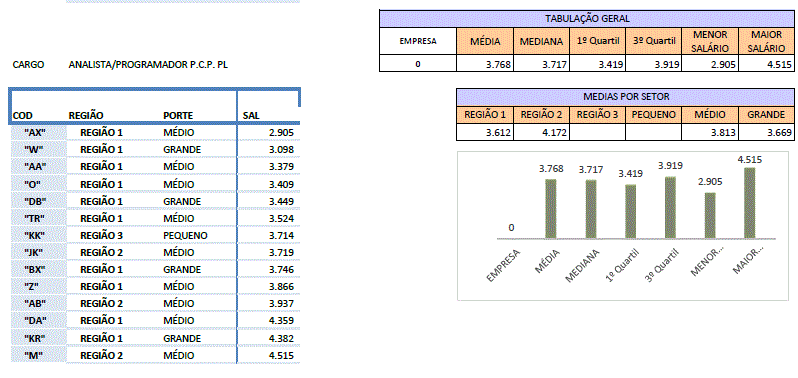Select the MENOR SALÁRIO header cell

[710, 42]
